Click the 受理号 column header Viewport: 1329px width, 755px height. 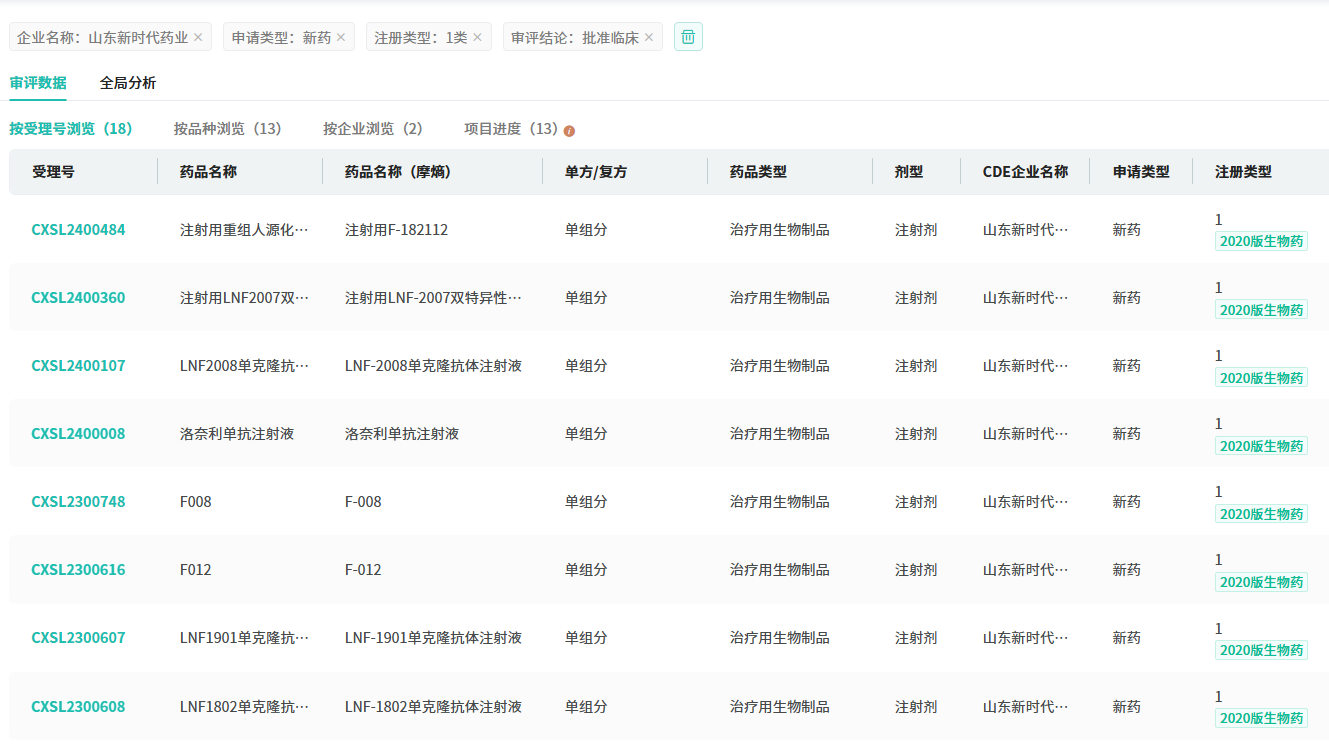[x=53, y=172]
